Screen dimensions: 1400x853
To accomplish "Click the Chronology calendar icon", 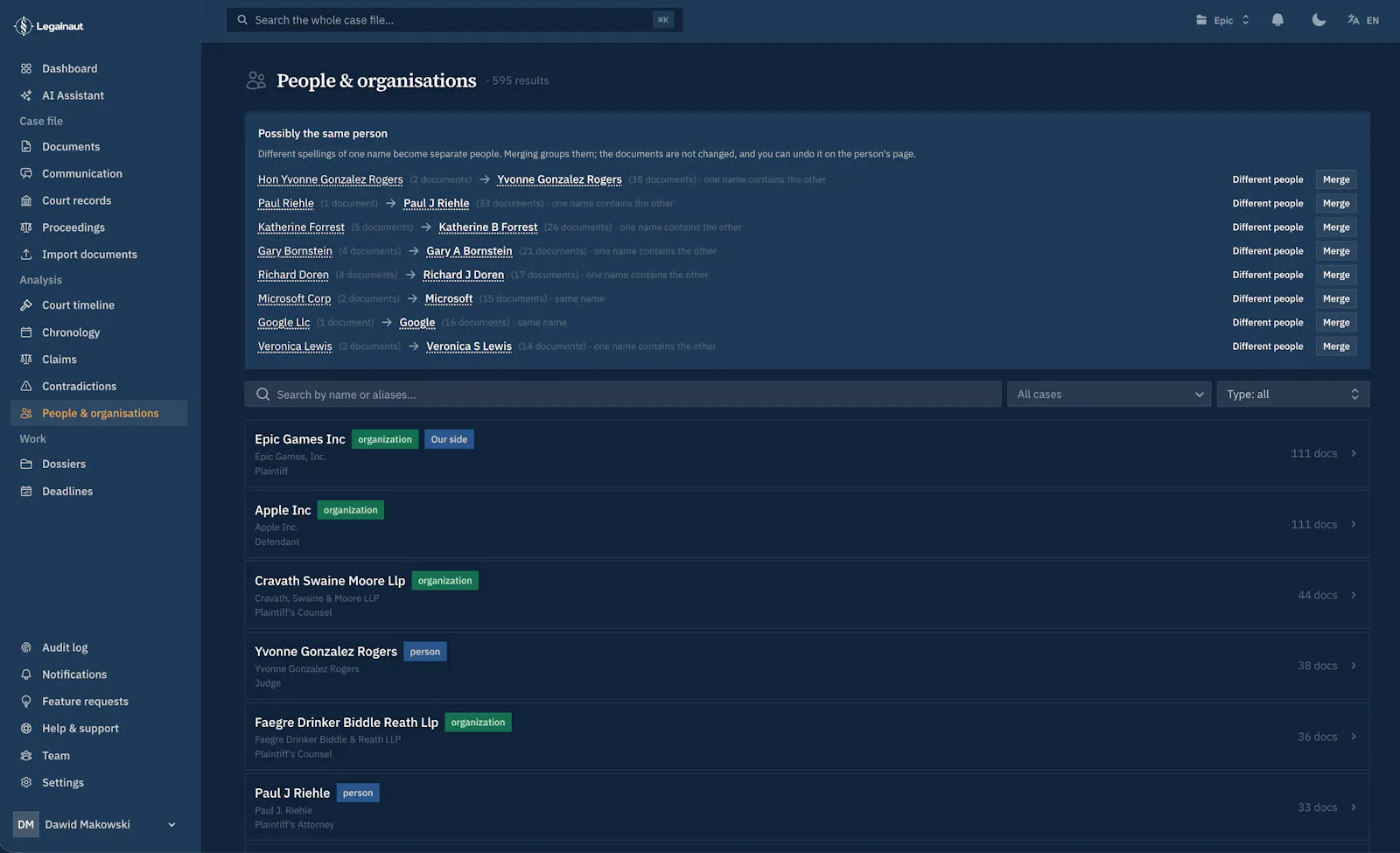I will 26,332.
